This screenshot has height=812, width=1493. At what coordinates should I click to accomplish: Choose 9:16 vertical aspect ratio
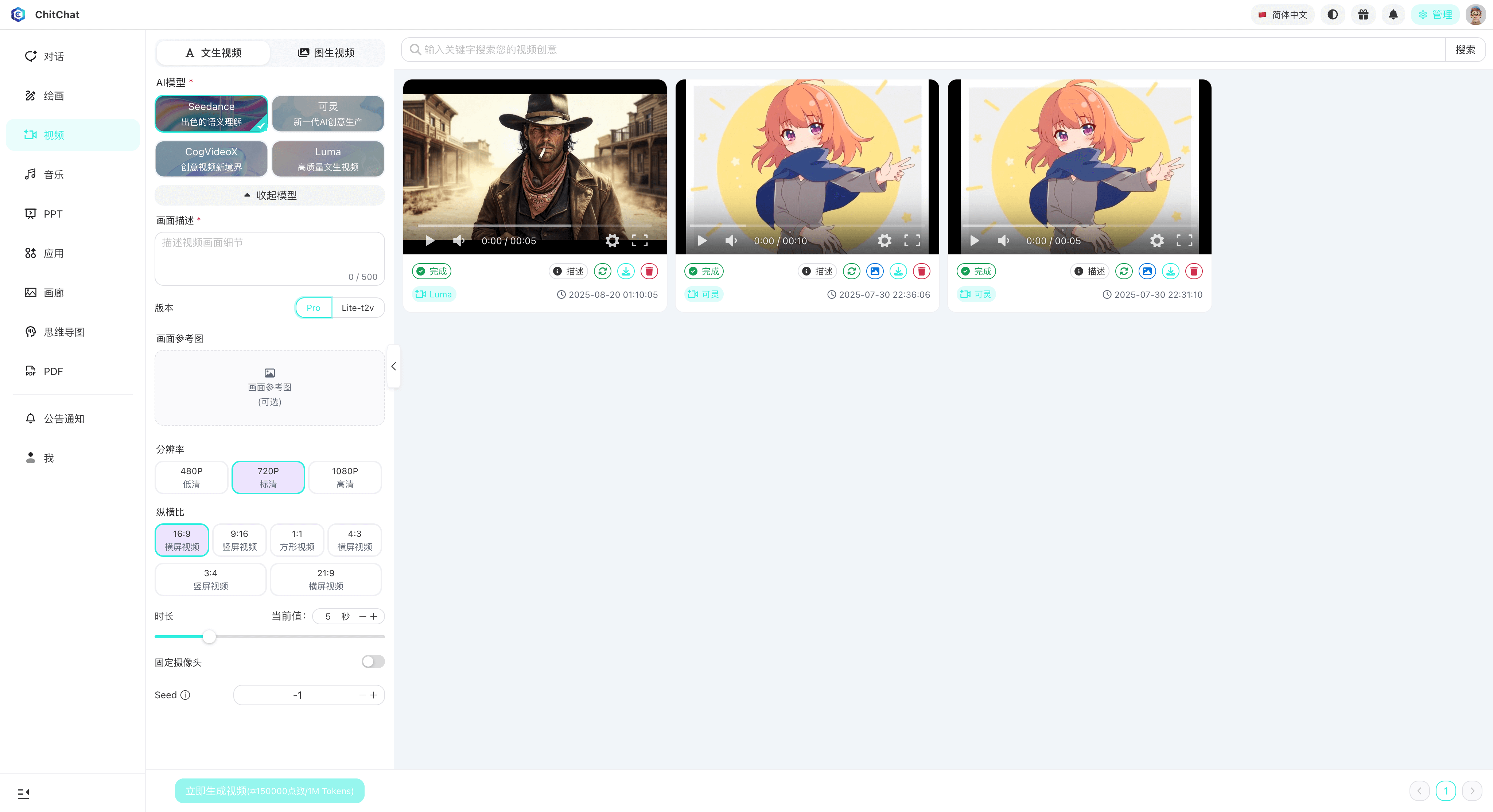pos(240,540)
